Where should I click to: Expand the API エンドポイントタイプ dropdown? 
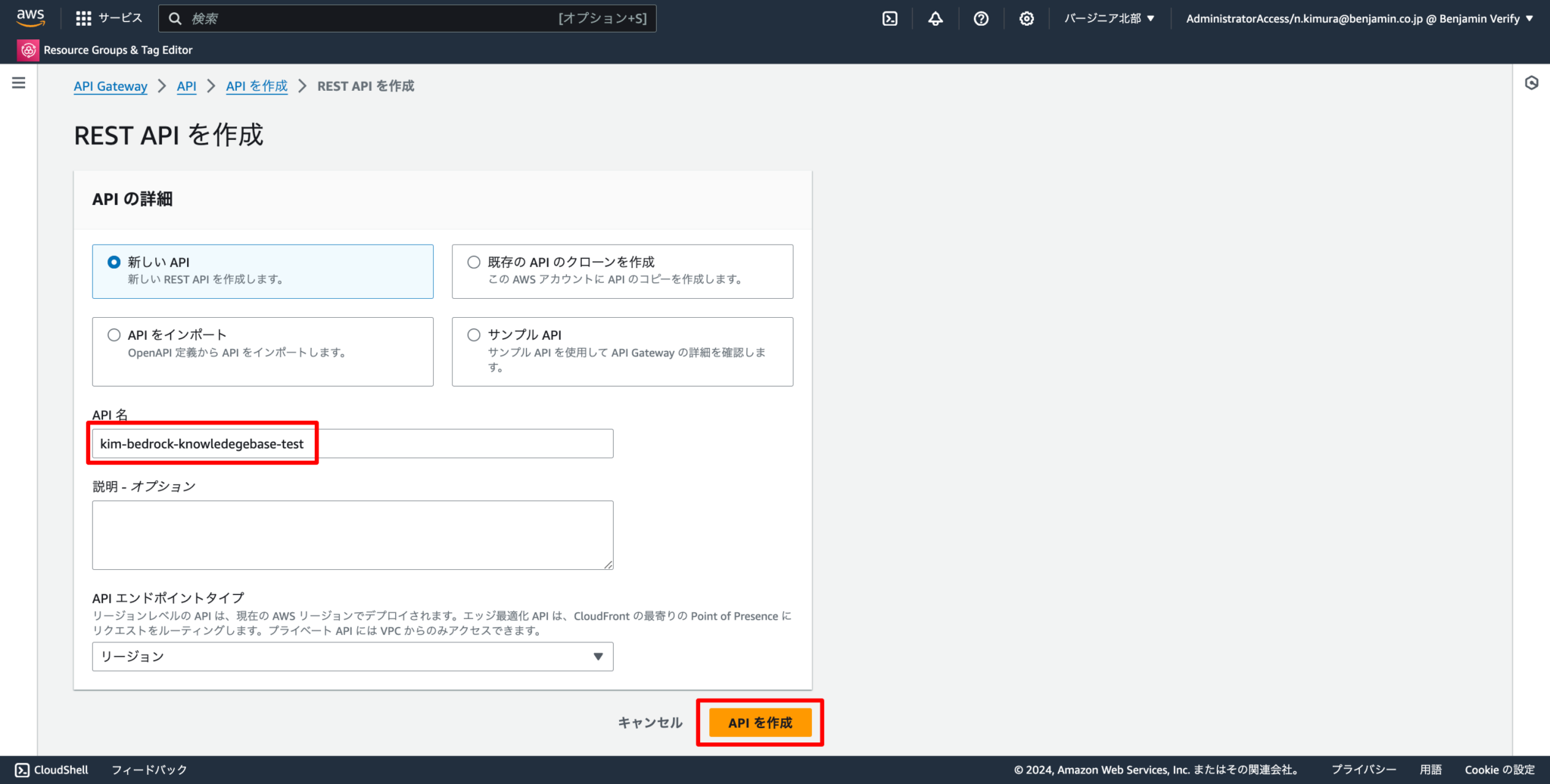click(352, 656)
